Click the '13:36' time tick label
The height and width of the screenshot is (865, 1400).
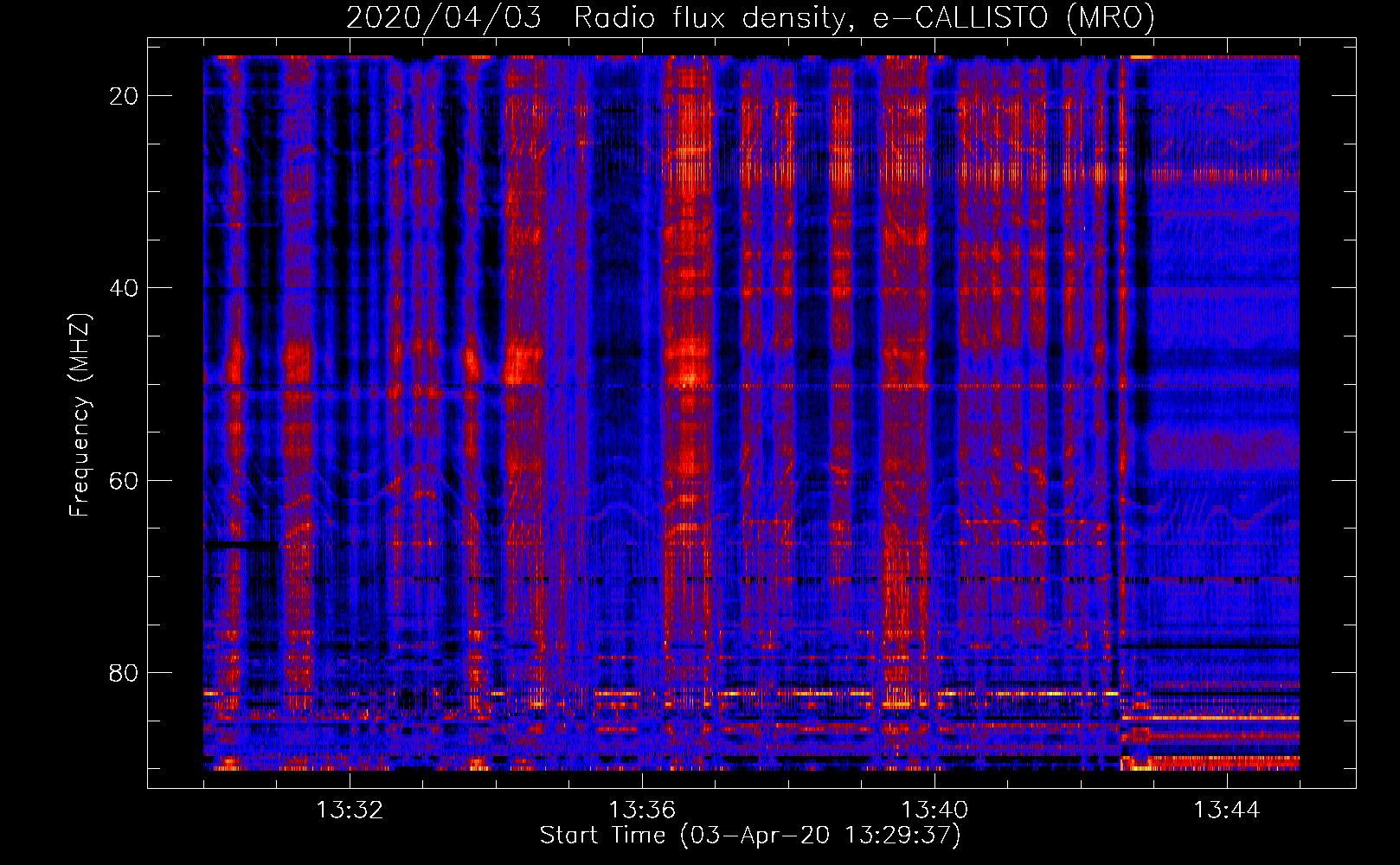coord(642,811)
